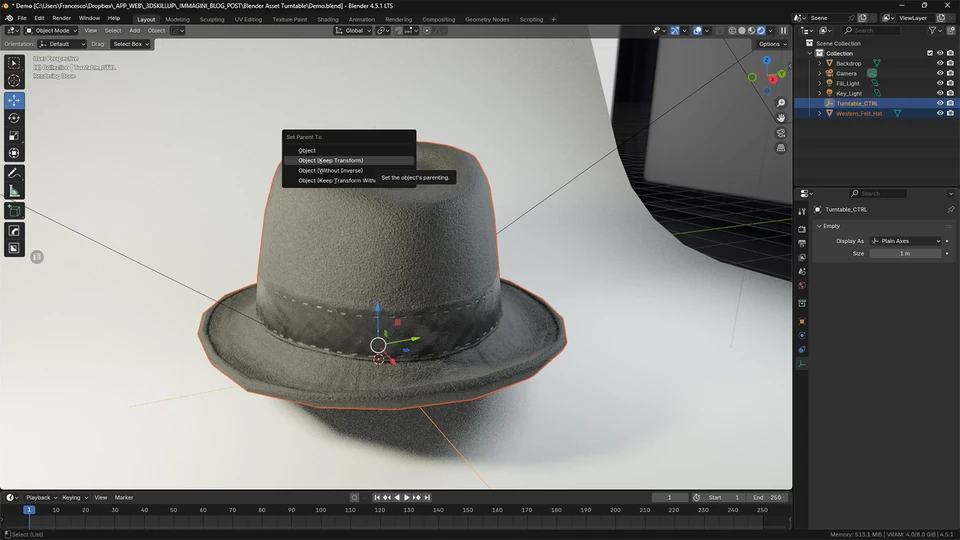Click the empty Size value slider
The height and width of the screenshot is (540, 960).
[906, 253]
